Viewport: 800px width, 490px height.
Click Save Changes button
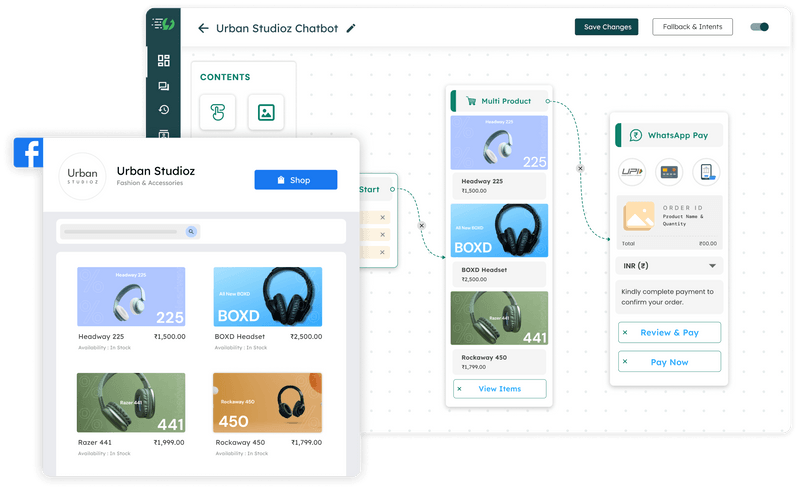(x=606, y=27)
